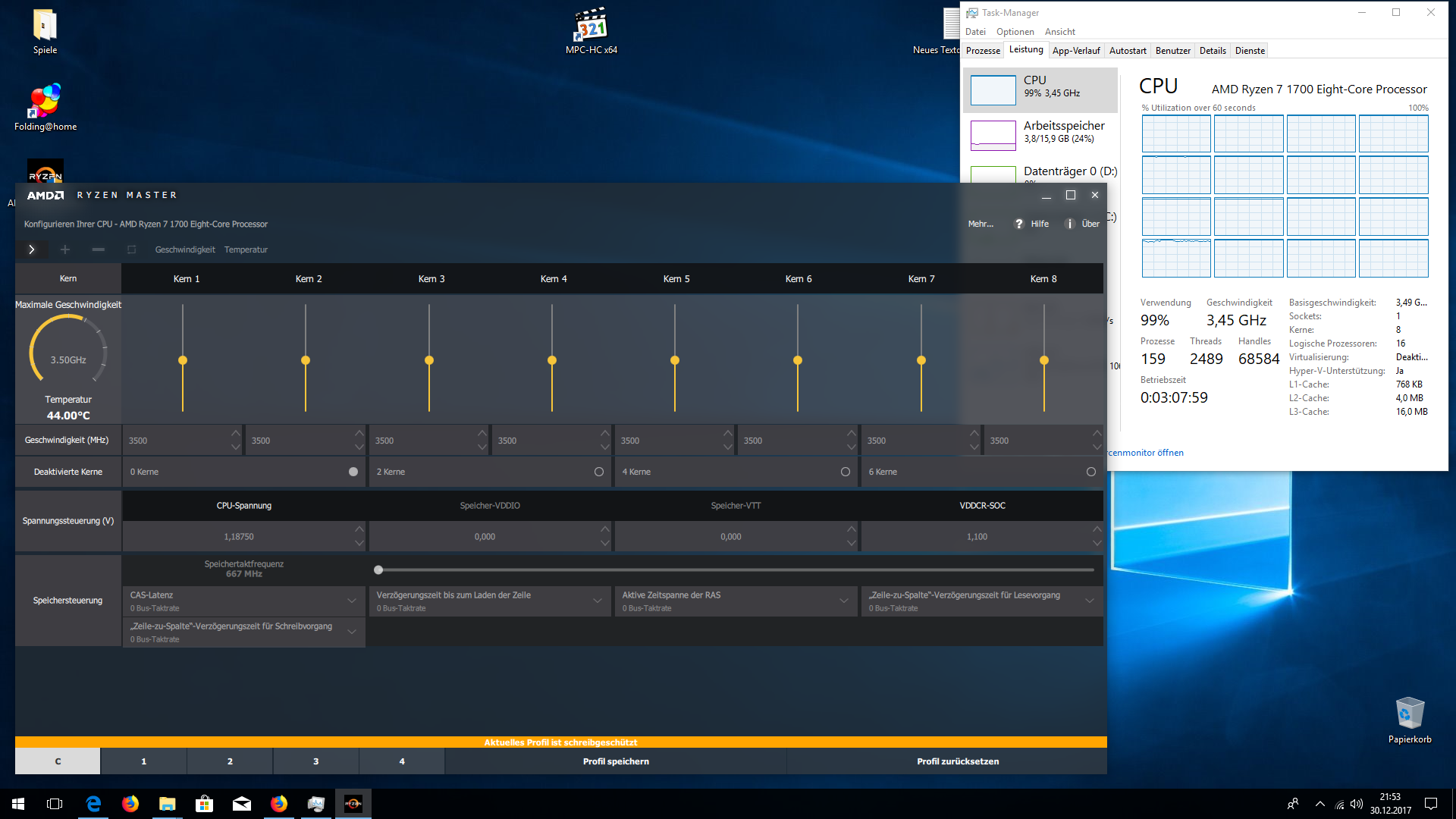
Task: Open the Über info icon
Action: (x=1069, y=224)
